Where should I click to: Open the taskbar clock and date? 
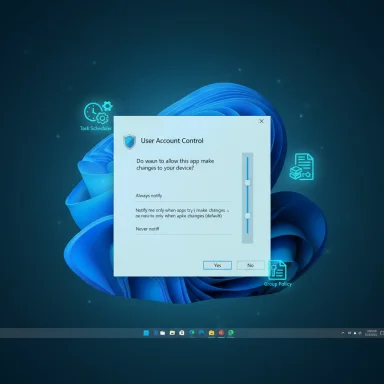coord(372,333)
